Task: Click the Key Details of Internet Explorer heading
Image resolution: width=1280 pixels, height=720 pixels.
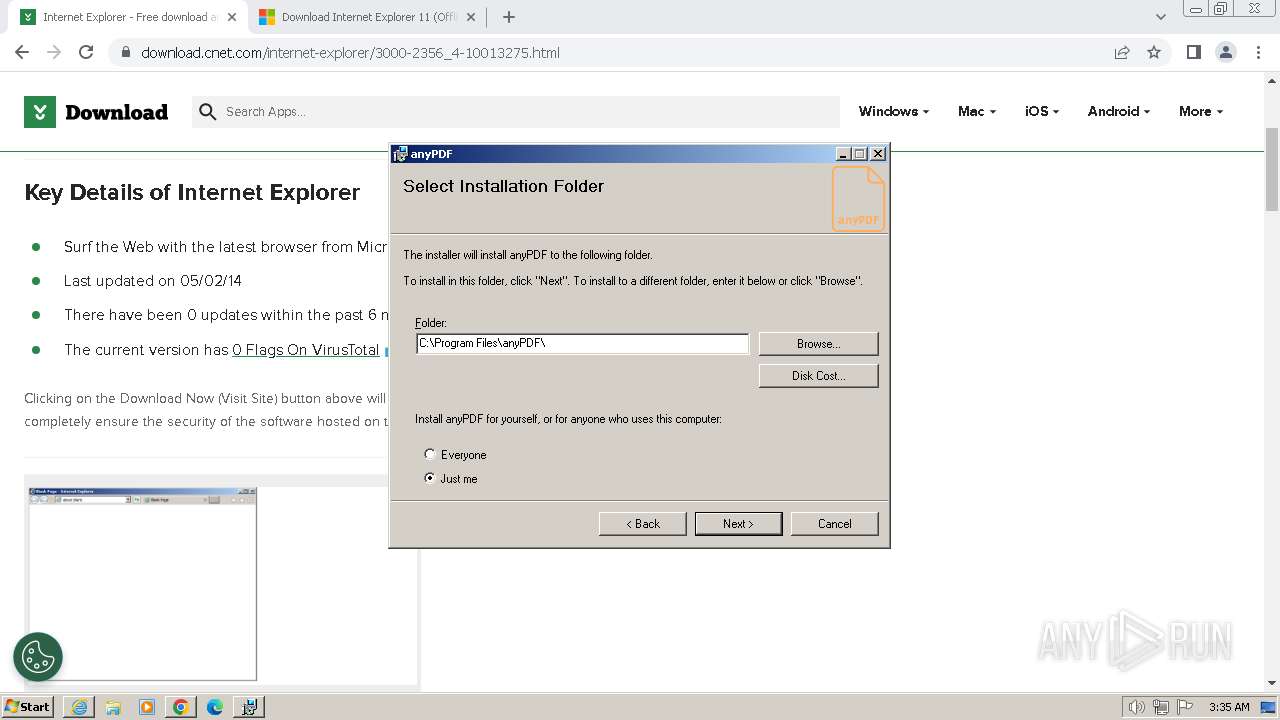Action: (192, 193)
